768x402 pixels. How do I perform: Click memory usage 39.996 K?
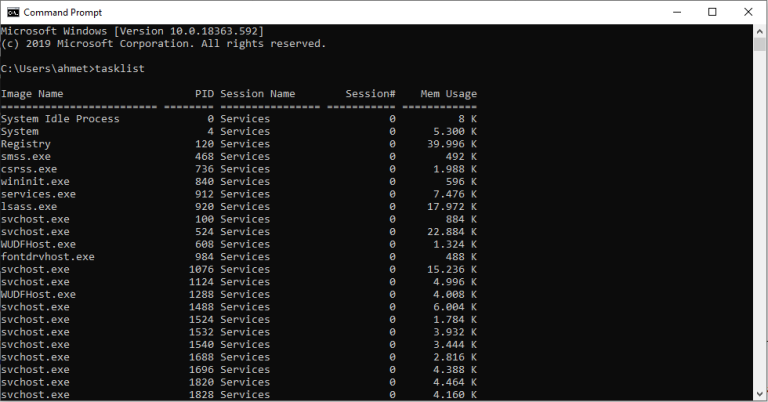click(452, 144)
